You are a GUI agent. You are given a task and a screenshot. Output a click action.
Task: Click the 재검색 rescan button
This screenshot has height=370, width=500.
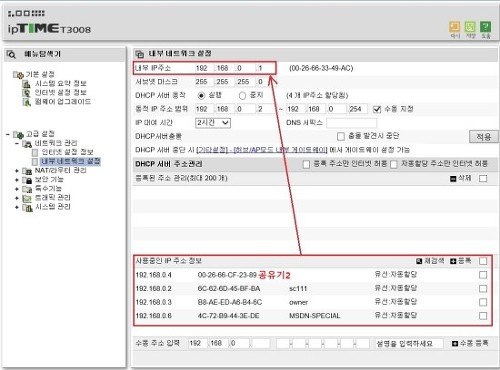[x=430, y=261]
